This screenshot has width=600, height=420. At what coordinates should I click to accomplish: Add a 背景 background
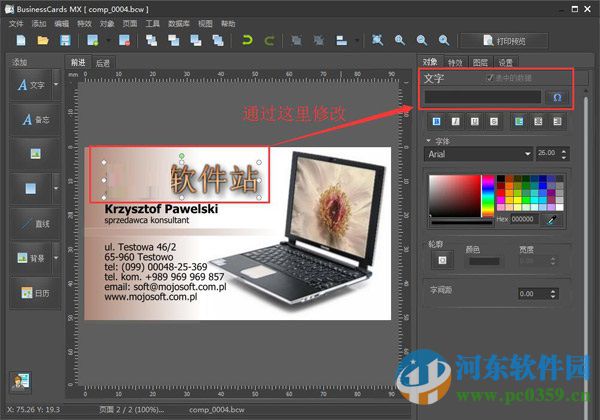coord(31,258)
